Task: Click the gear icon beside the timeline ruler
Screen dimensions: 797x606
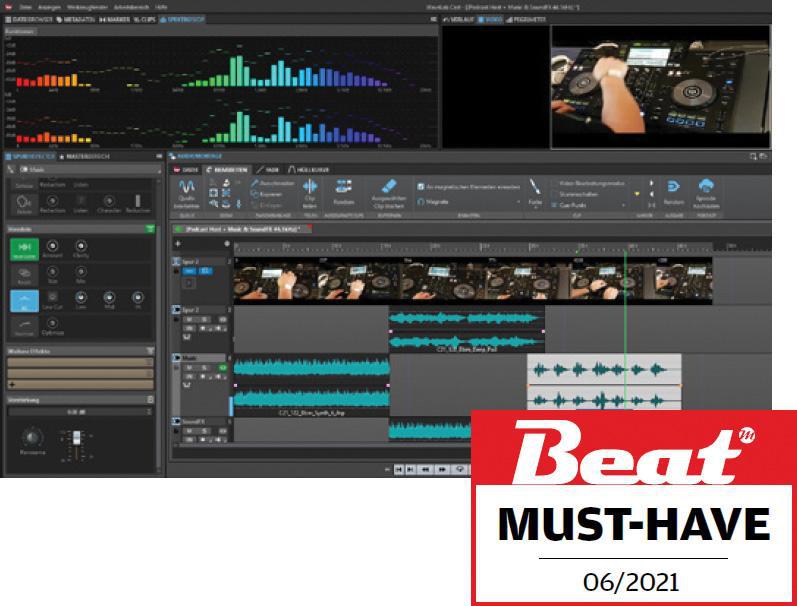Action: 227,244
